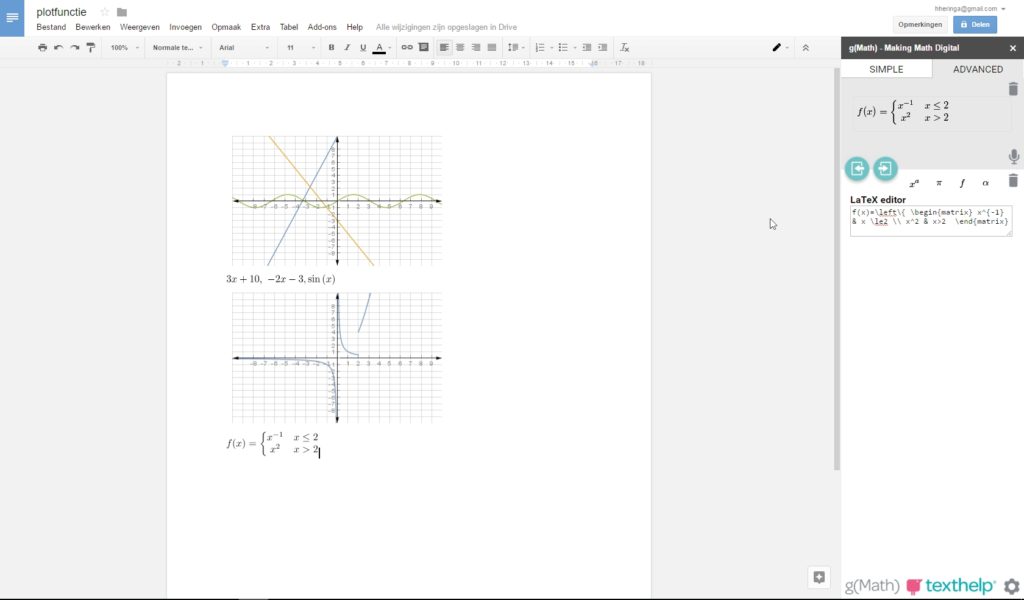Open Opmerkingen panel
The image size is (1024, 600).
[920, 24]
